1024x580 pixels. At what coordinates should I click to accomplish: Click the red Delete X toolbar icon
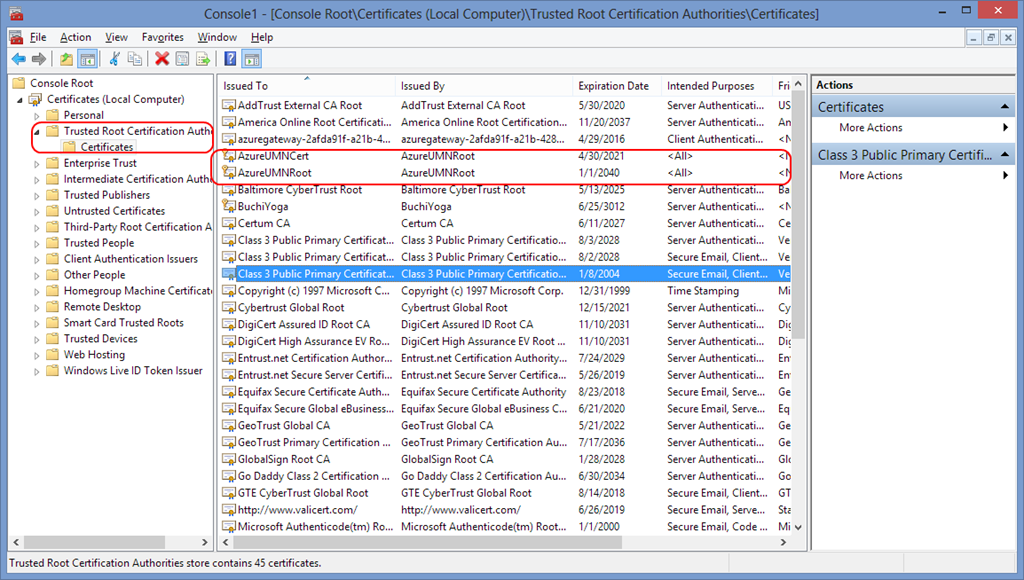[x=162, y=59]
